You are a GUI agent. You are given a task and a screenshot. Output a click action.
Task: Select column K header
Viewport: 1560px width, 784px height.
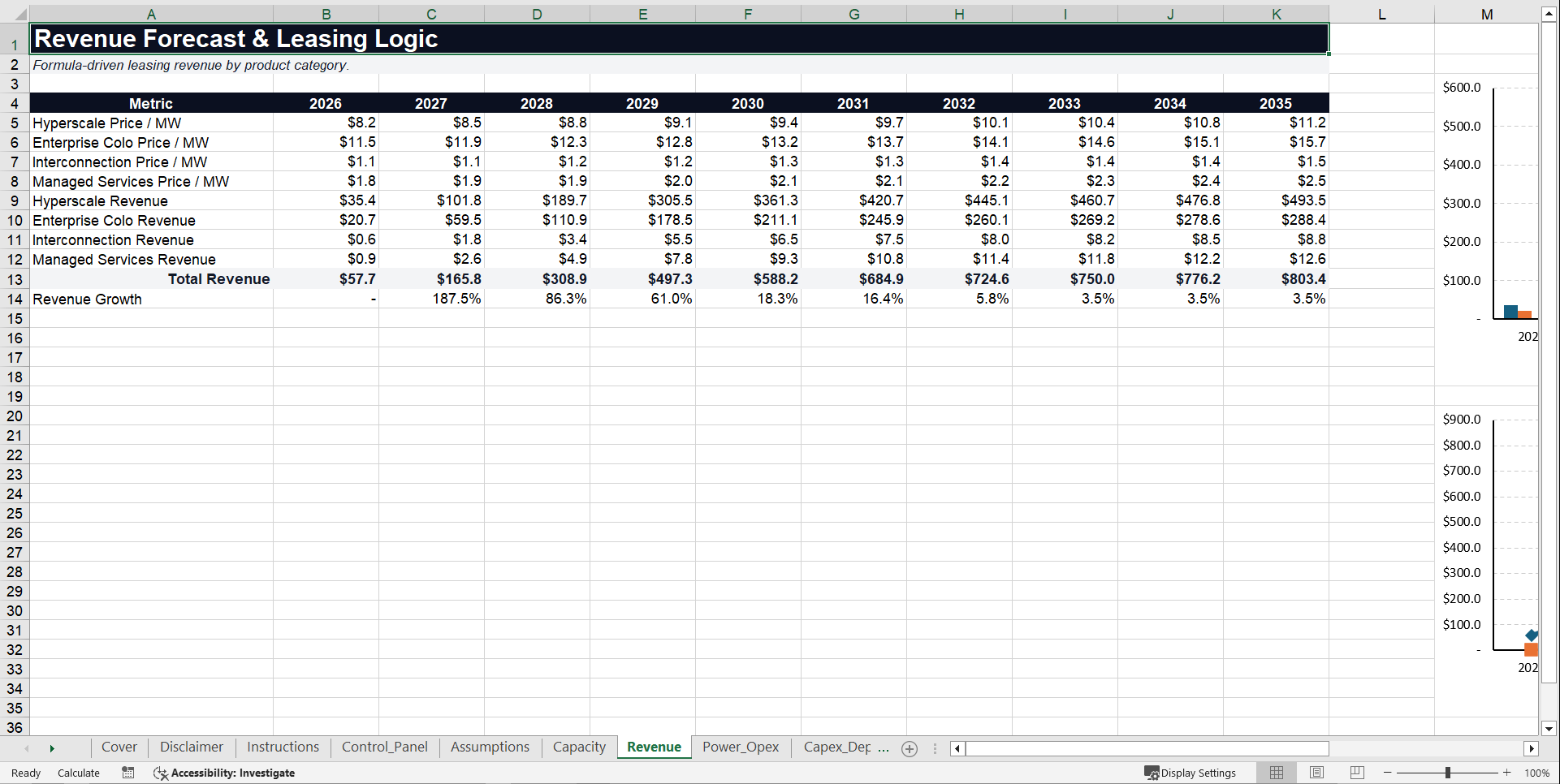(x=1276, y=14)
